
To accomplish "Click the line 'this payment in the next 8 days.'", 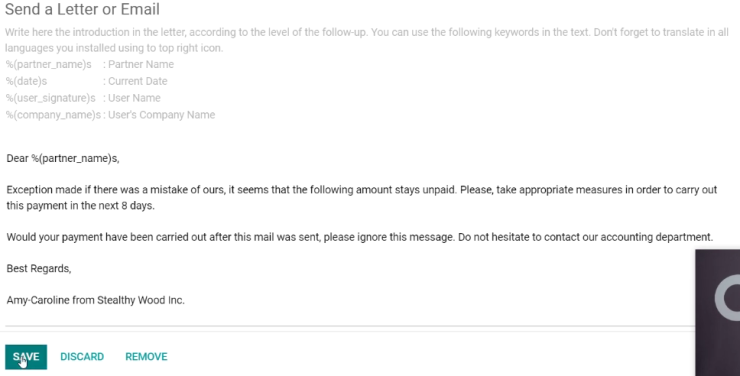I will point(80,206).
